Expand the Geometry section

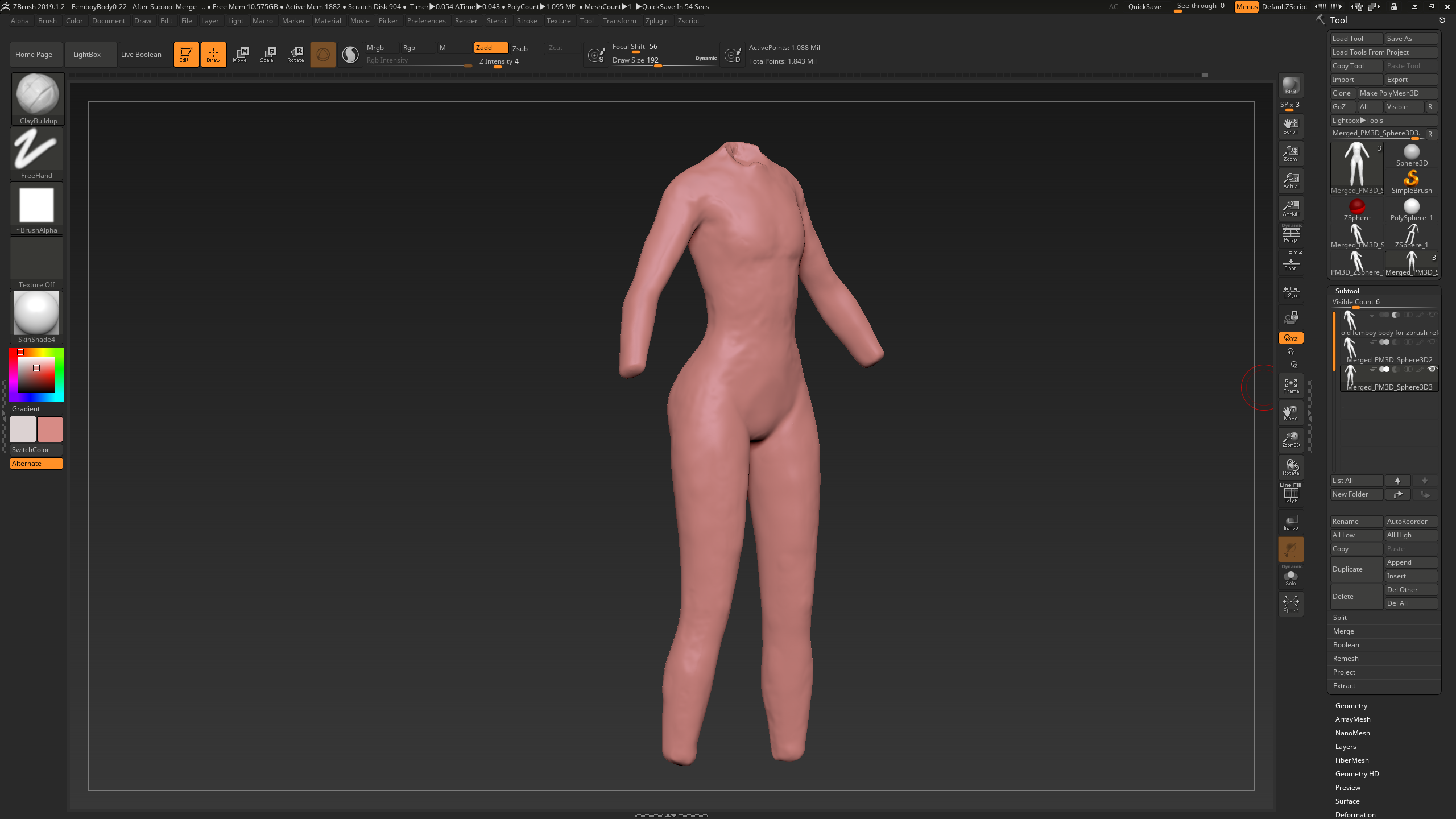tap(1351, 706)
